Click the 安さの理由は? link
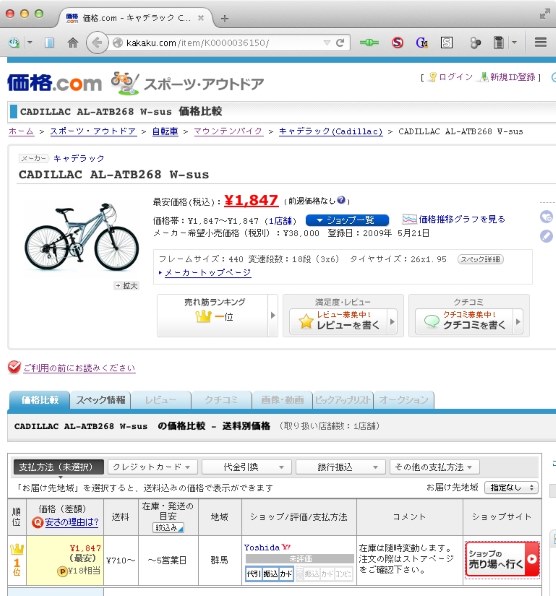Screen dimensions: 556x596 [71, 523]
